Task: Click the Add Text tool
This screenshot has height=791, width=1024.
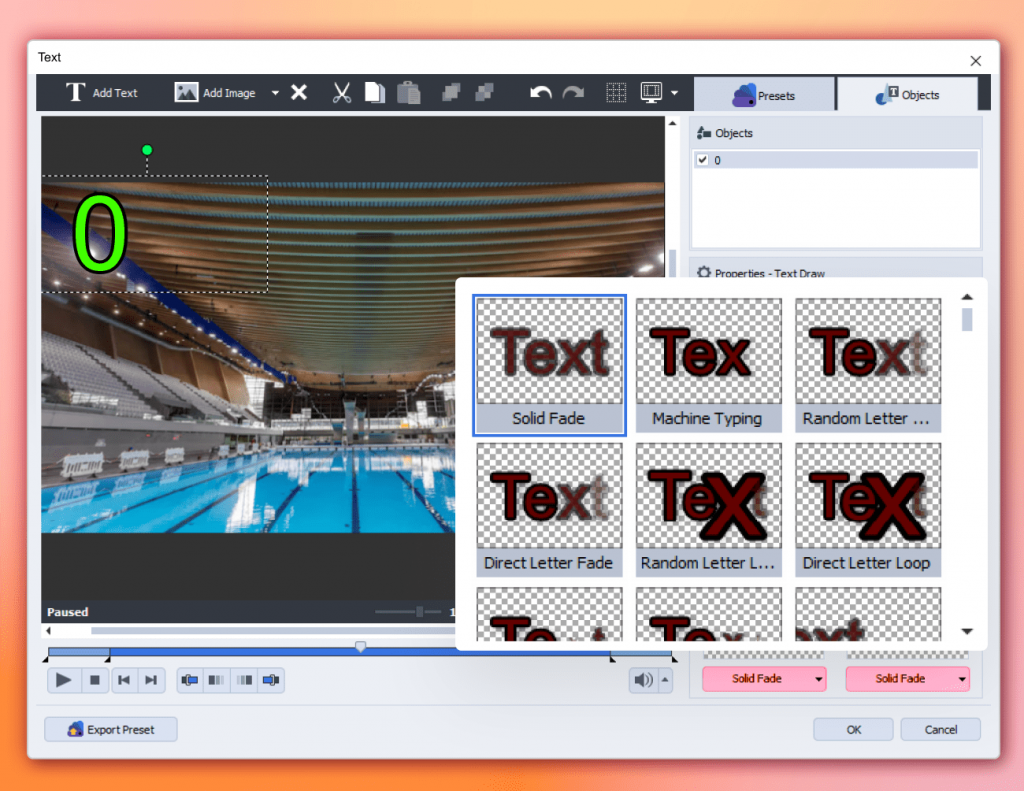Action: click(x=102, y=93)
